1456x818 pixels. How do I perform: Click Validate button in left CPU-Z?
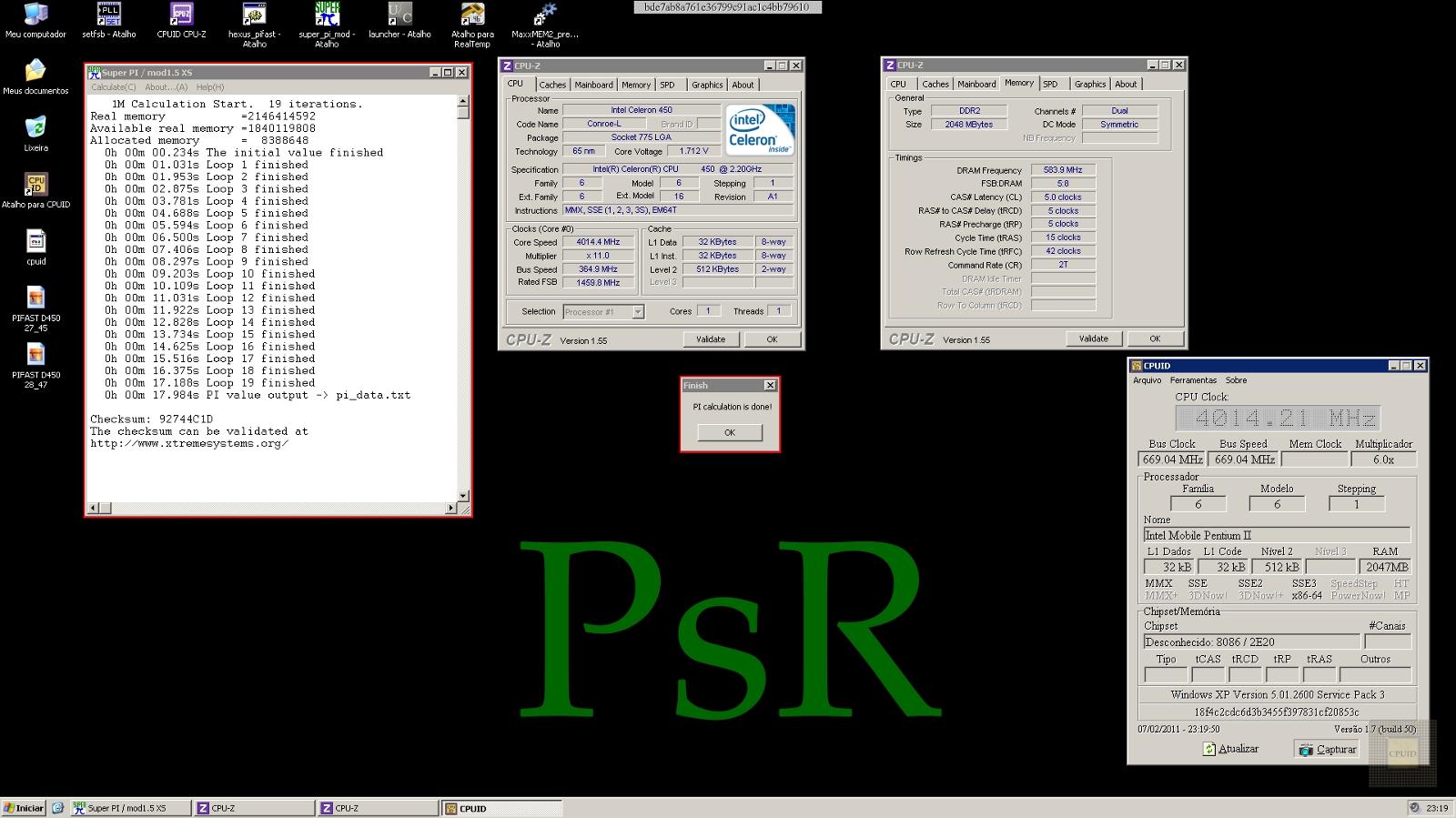click(711, 339)
